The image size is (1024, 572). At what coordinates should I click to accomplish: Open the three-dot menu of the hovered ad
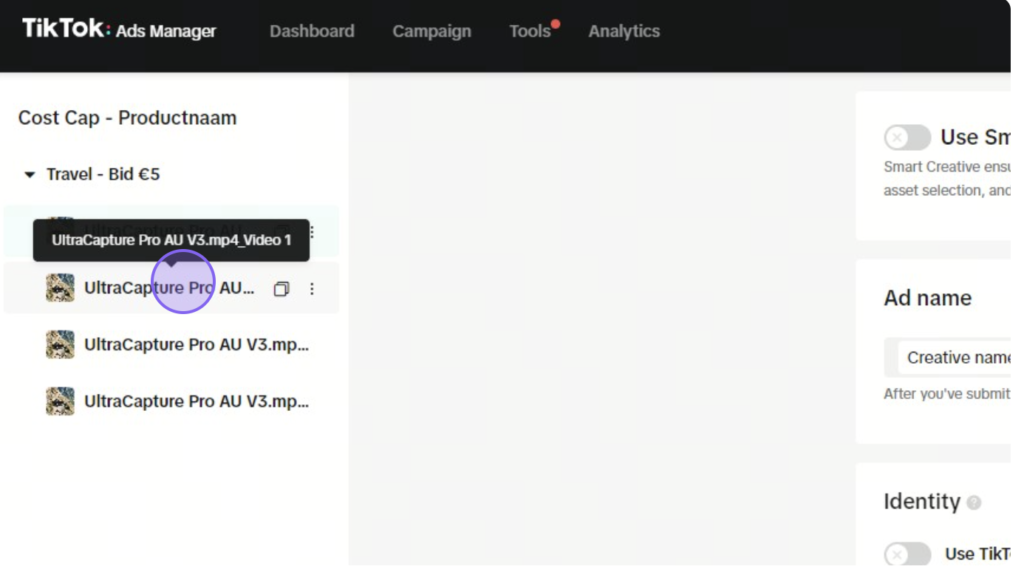coord(312,289)
